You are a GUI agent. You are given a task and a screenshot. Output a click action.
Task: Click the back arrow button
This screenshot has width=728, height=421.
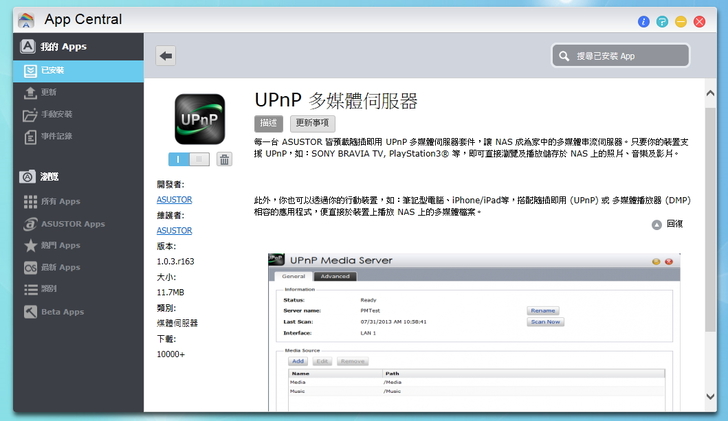165,56
